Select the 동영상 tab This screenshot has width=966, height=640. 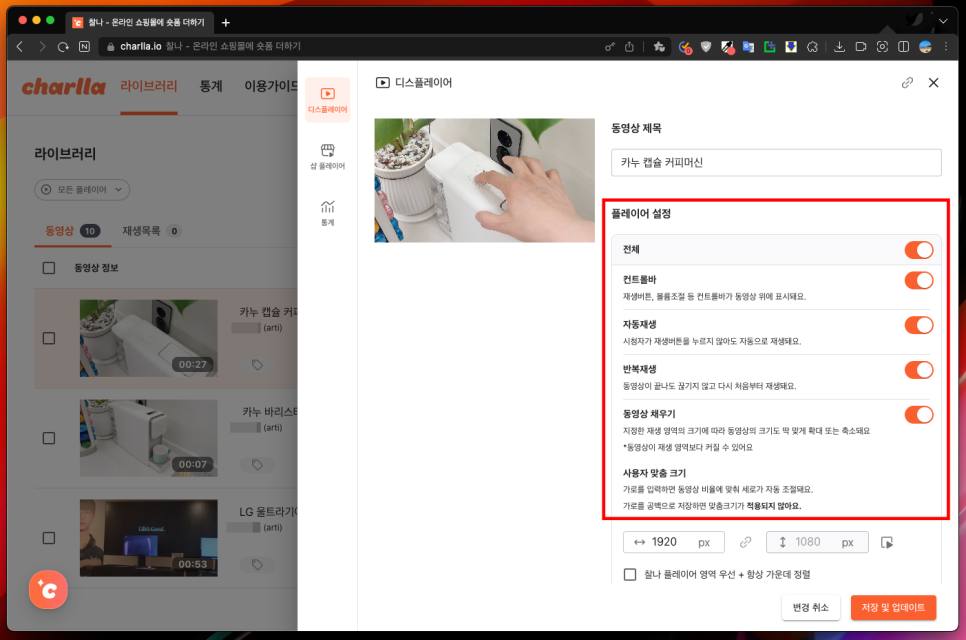coord(73,231)
